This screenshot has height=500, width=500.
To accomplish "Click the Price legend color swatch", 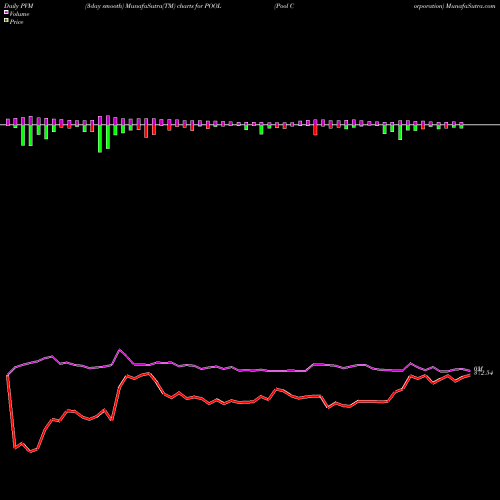I will click(x=6, y=21).
